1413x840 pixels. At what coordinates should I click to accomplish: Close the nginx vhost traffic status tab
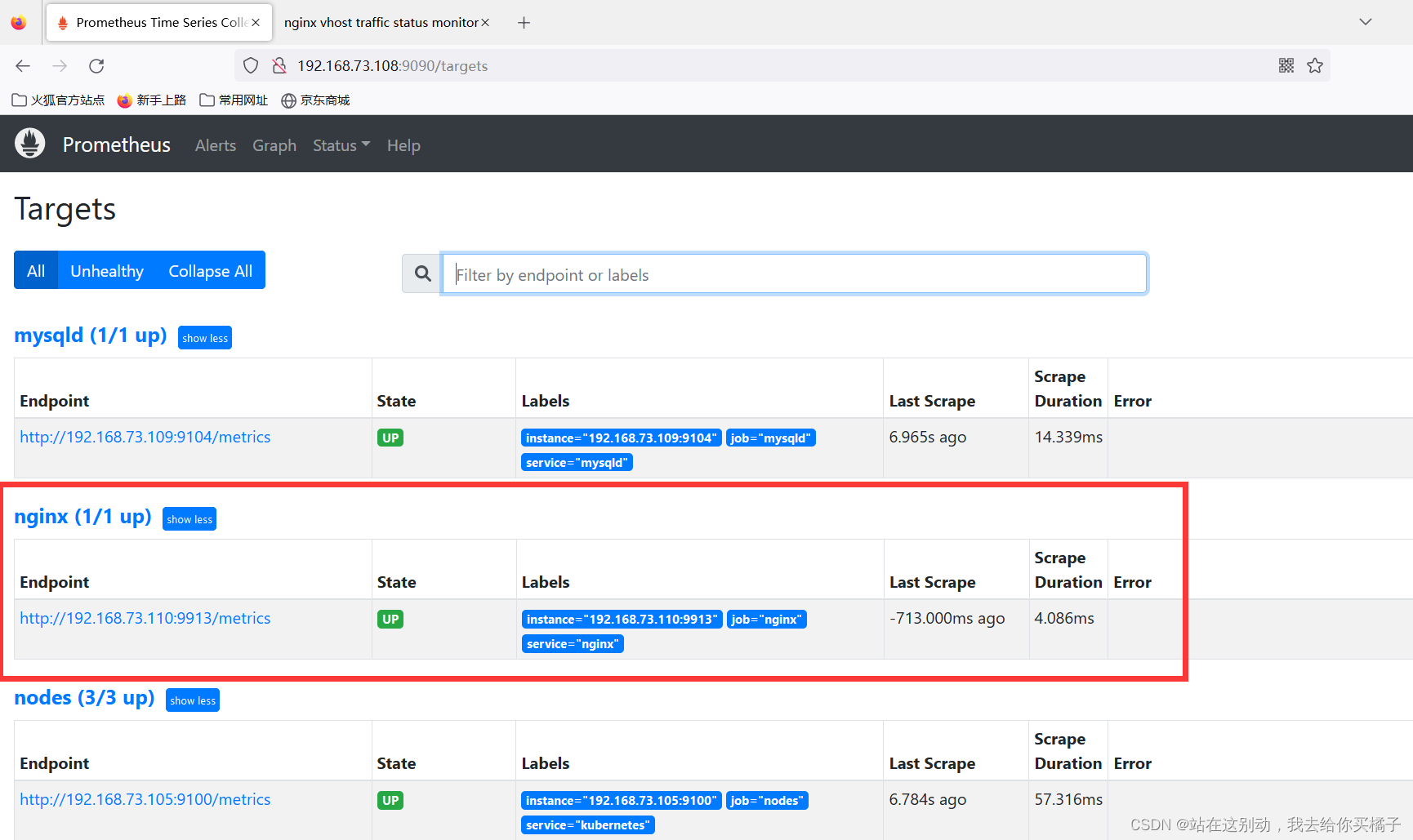tap(485, 23)
